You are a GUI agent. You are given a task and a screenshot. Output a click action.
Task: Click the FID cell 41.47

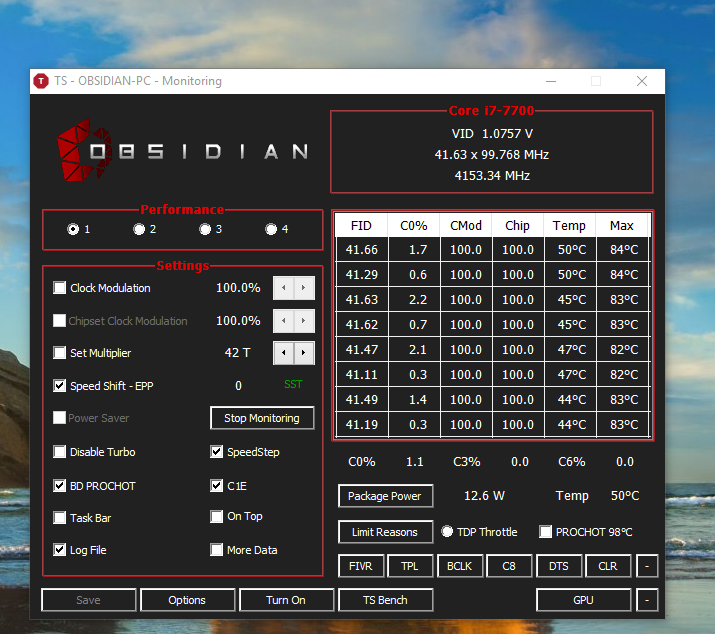(362, 350)
